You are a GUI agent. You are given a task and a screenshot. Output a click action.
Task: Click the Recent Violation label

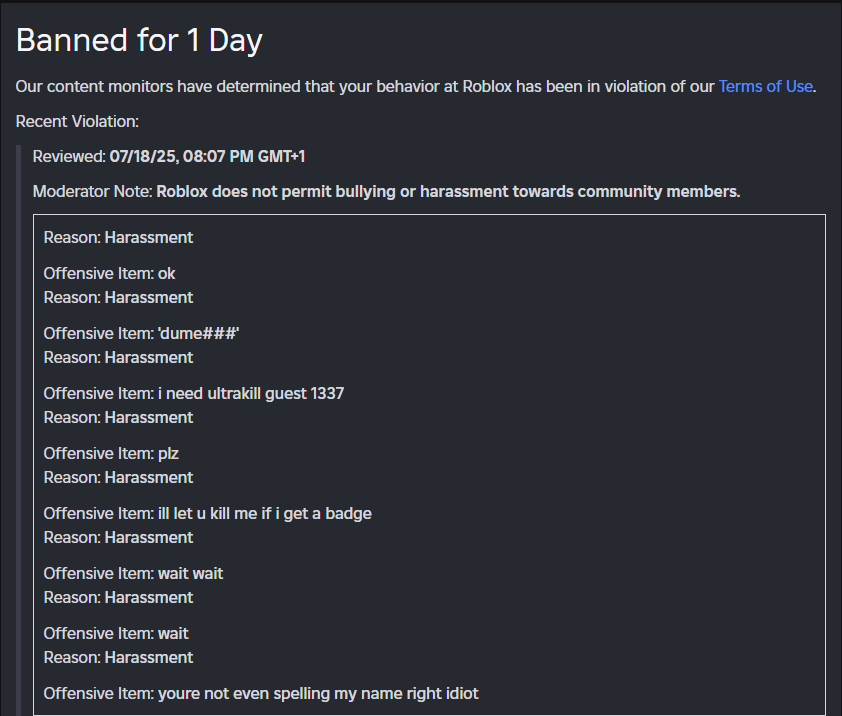click(x=77, y=121)
